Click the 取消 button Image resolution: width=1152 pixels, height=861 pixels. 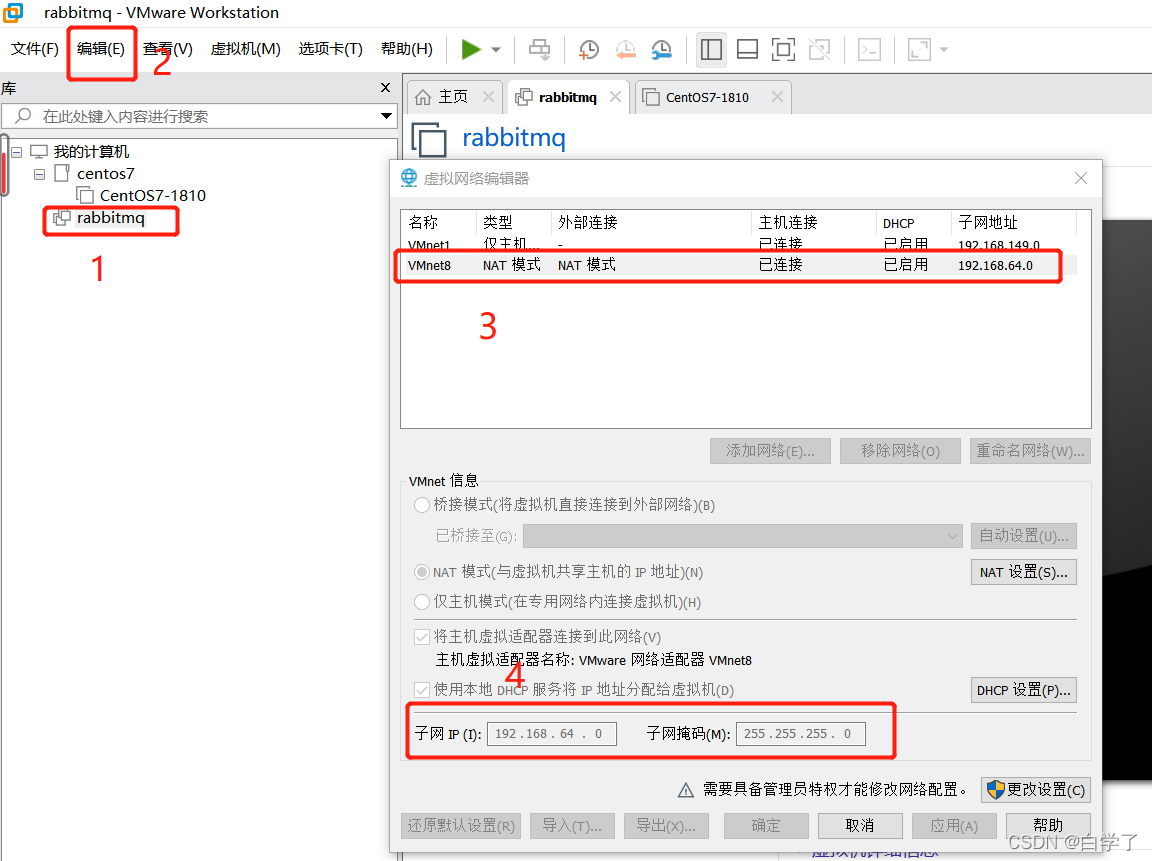coord(860,826)
